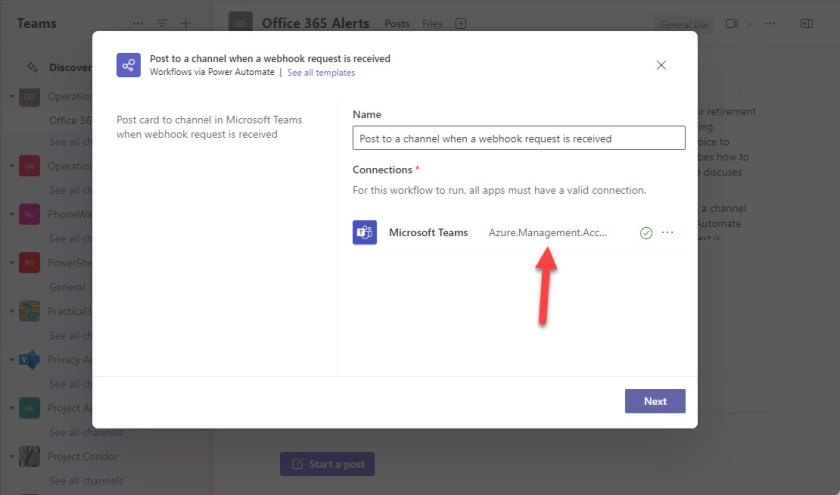
Task: Click the Microsoft Teams connection label
Action: (429, 232)
